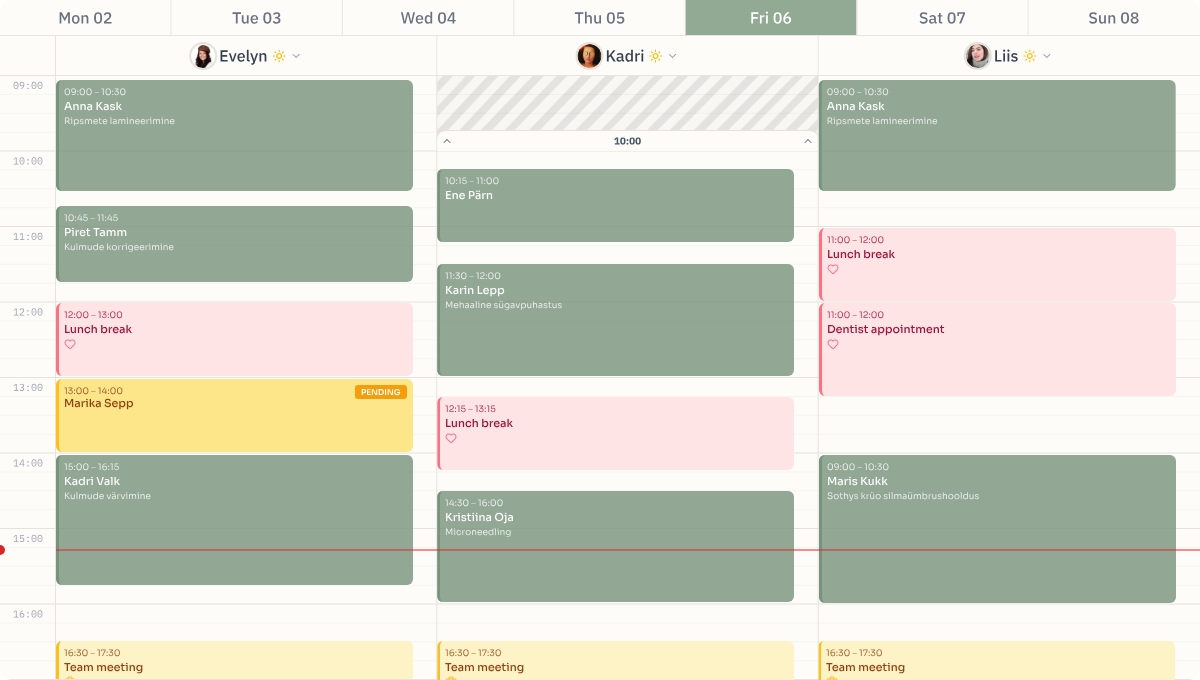The image size is (1200, 680).
Task: Switch to the Sun 08 day tab
Action: pyautogui.click(x=1114, y=18)
